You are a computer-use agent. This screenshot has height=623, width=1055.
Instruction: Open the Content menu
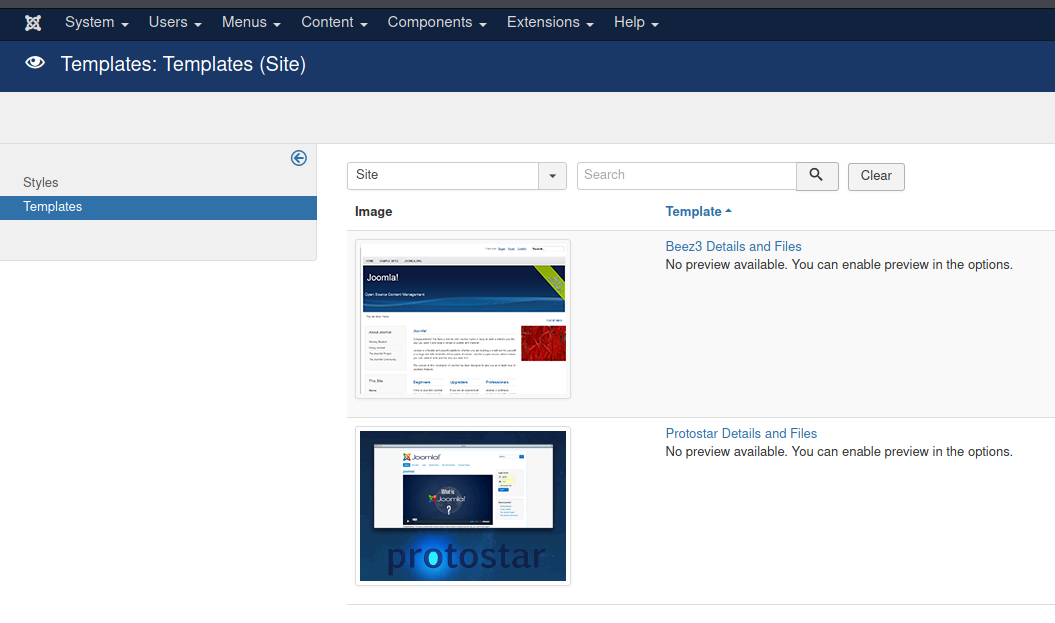[334, 22]
